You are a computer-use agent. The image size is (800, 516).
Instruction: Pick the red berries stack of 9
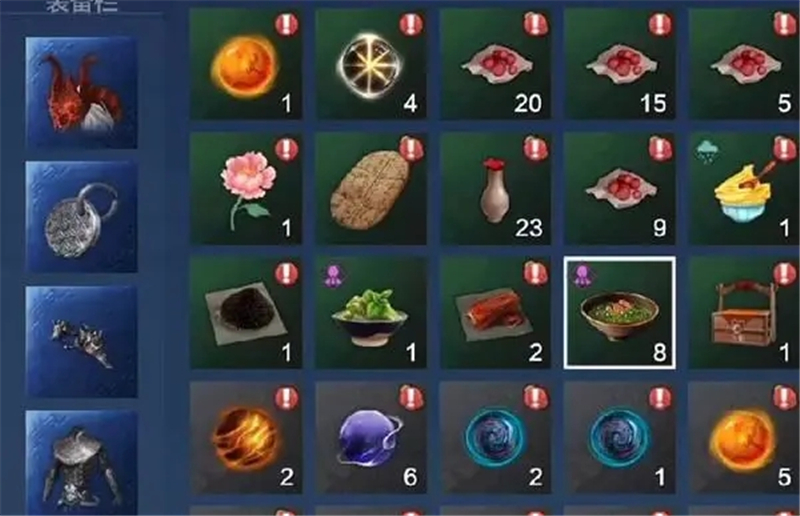pos(620,189)
